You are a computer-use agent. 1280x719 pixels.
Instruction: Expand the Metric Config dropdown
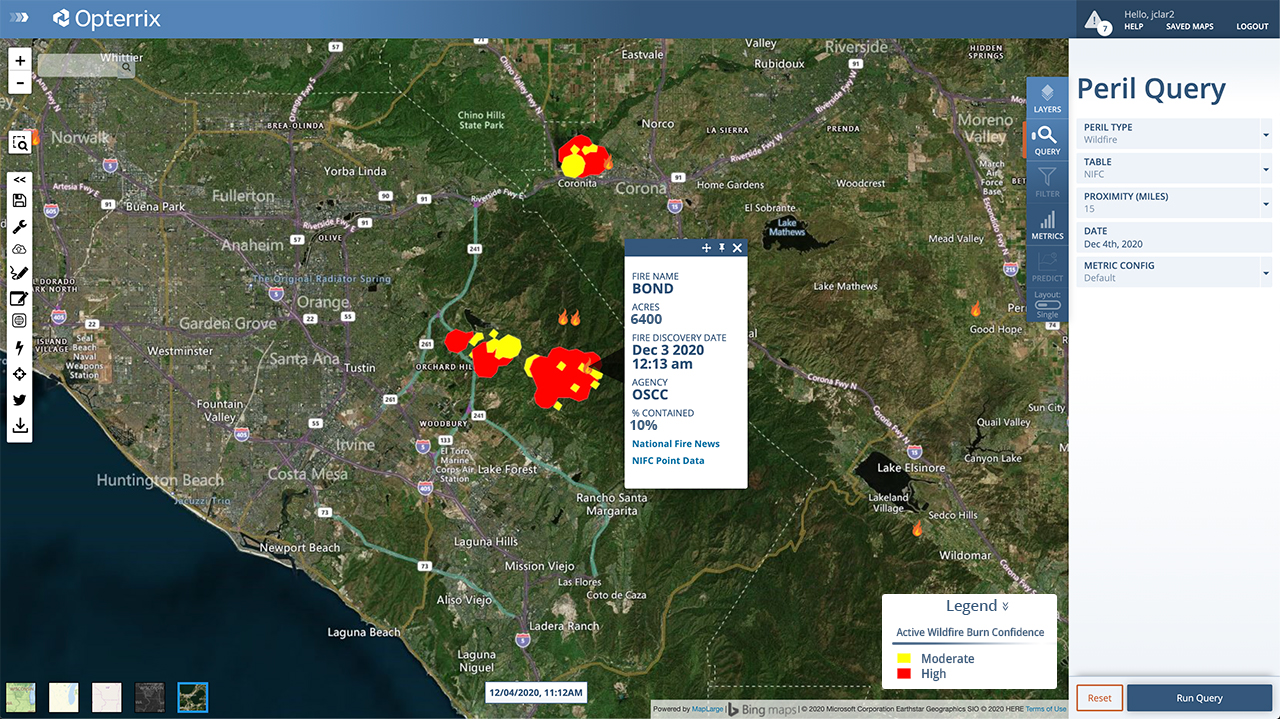(1174, 271)
